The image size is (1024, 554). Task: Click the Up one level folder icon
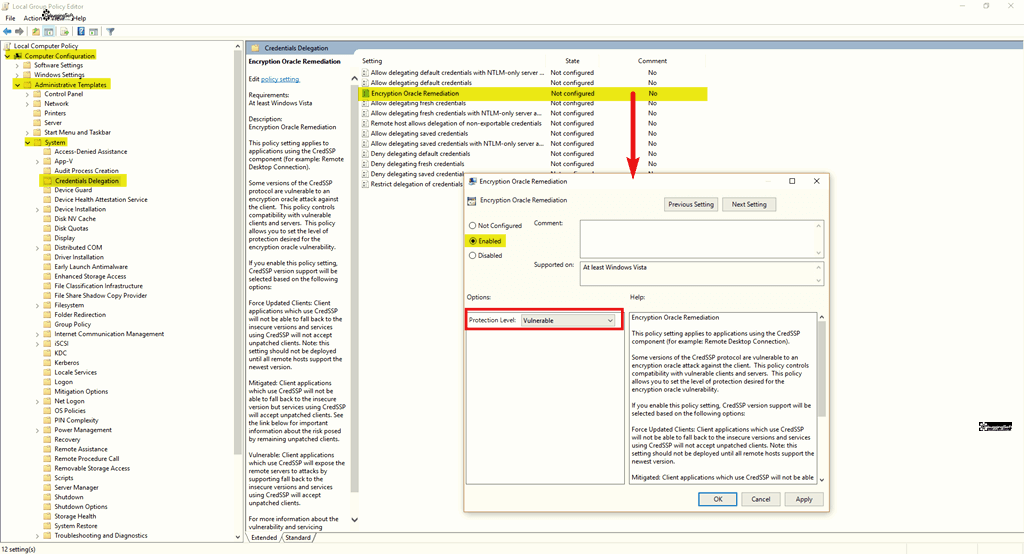pos(36,31)
